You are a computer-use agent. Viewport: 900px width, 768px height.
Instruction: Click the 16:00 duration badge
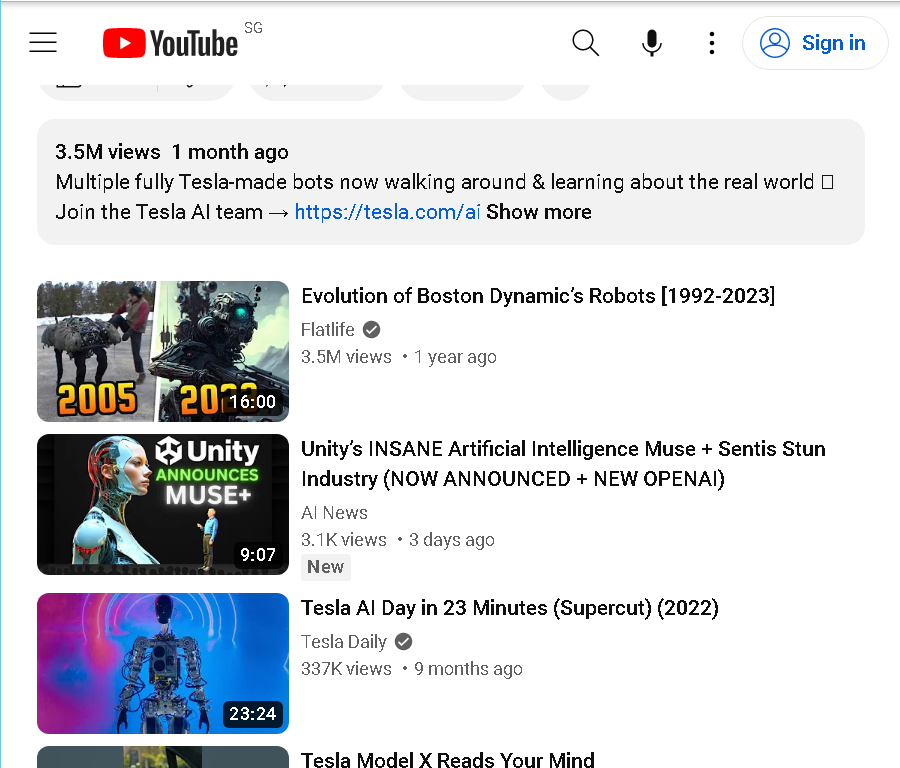click(253, 402)
